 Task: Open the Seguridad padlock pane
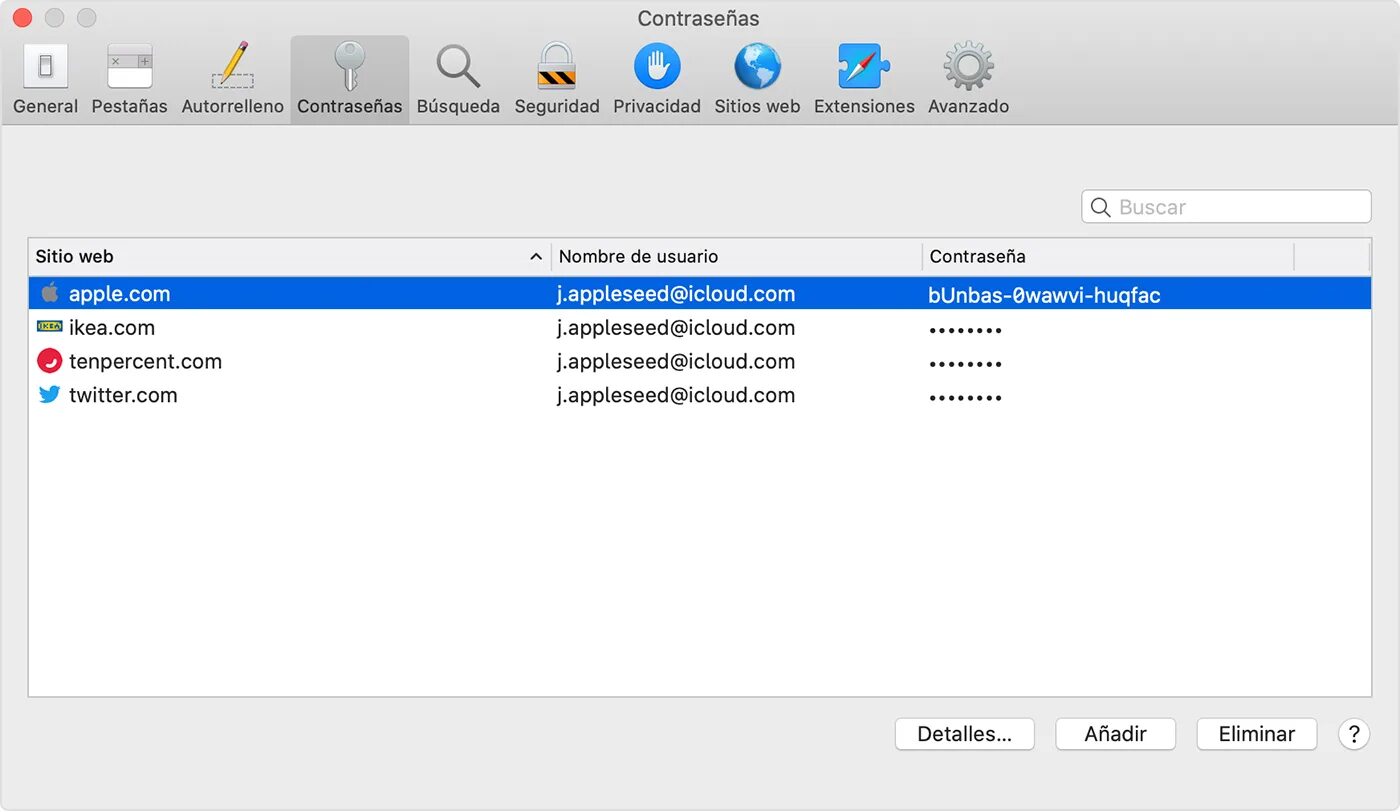click(557, 80)
